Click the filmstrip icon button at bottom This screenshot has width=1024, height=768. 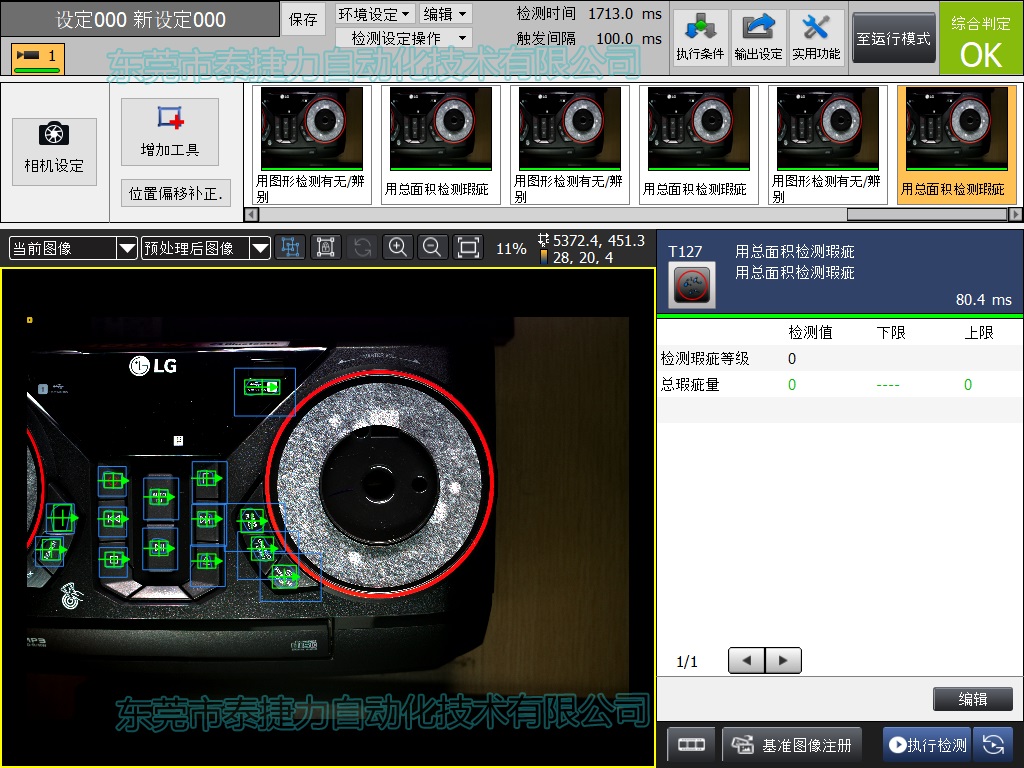(x=692, y=744)
